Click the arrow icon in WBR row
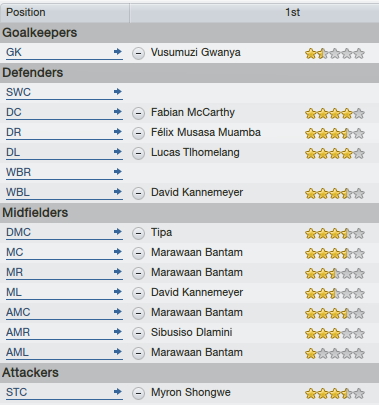The height and width of the screenshot is (405, 379). [117, 172]
